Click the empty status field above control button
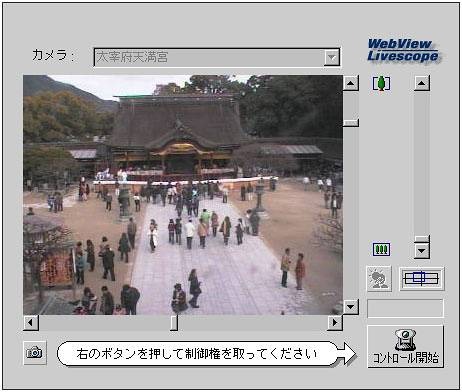The image size is (462, 392). click(x=405, y=309)
